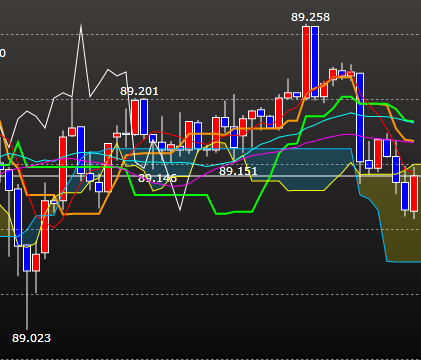Select the long blue candle falling through the cloud at right
Viewport: 421px width, 360px height.
(x=360, y=117)
